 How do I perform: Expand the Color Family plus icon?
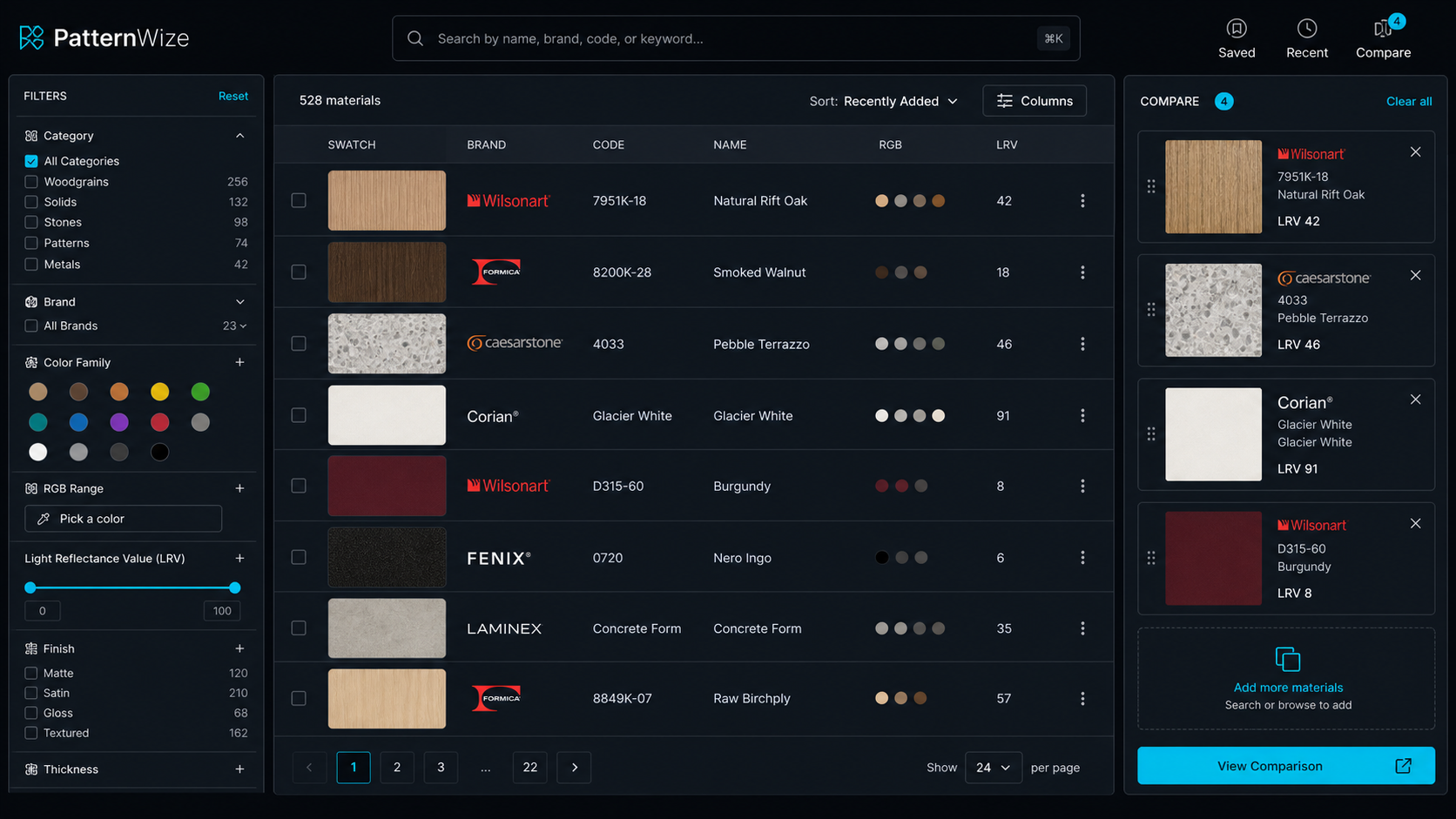pos(239,362)
